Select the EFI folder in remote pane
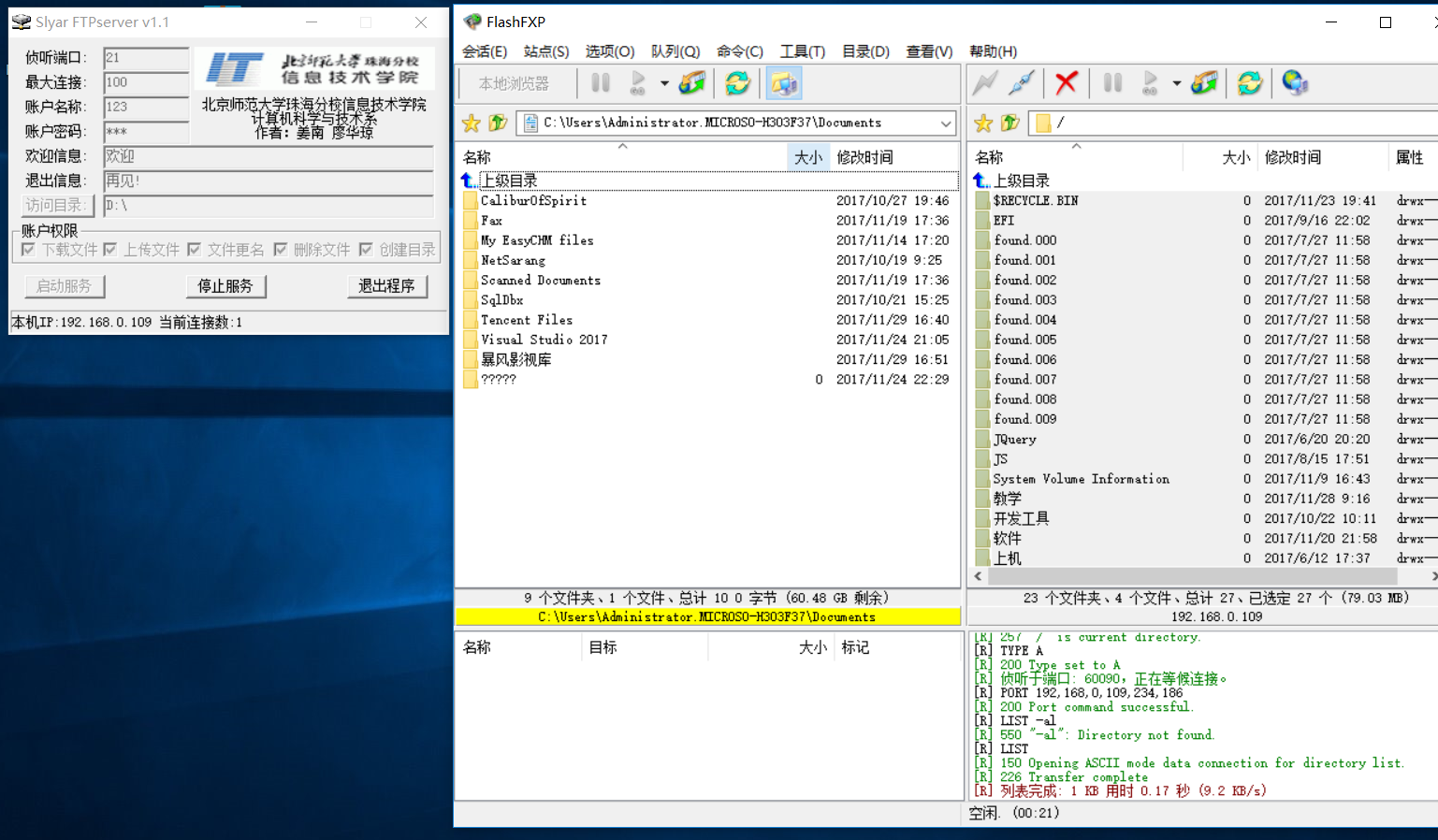Image resolution: width=1438 pixels, height=840 pixels. pyautogui.click(x=1003, y=221)
